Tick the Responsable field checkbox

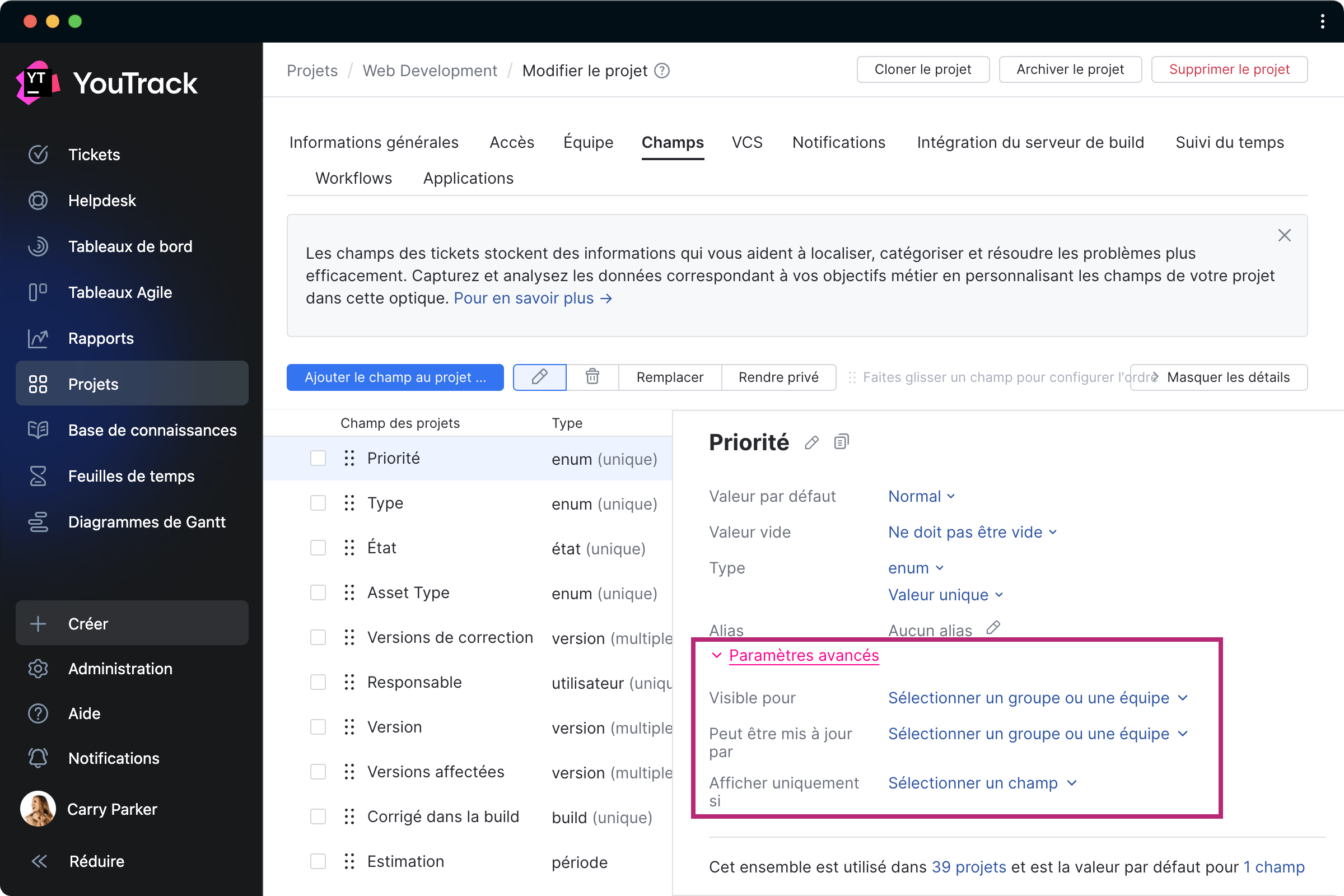pyautogui.click(x=318, y=682)
